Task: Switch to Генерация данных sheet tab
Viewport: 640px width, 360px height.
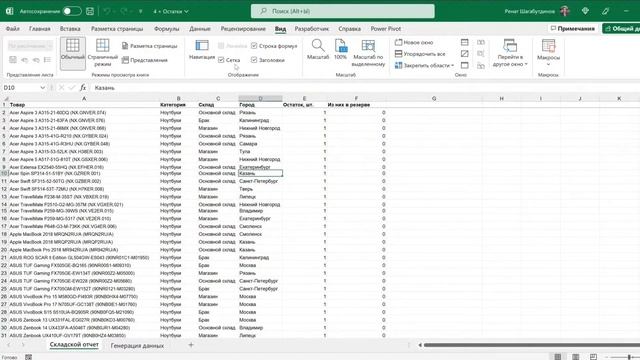Action: pos(137,346)
